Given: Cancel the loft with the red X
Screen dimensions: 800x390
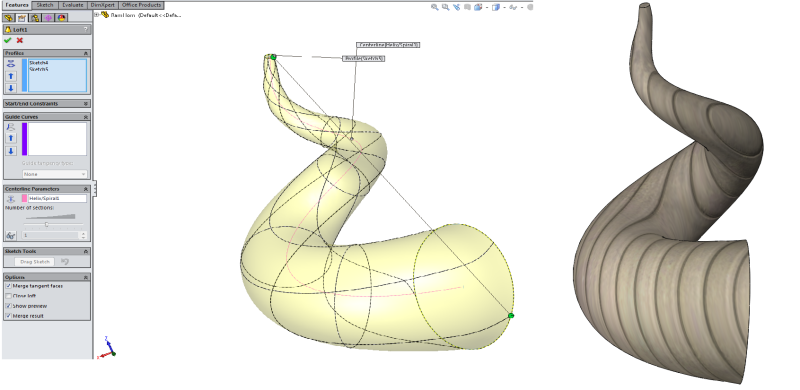Looking at the screenshot, I should coord(19,40).
